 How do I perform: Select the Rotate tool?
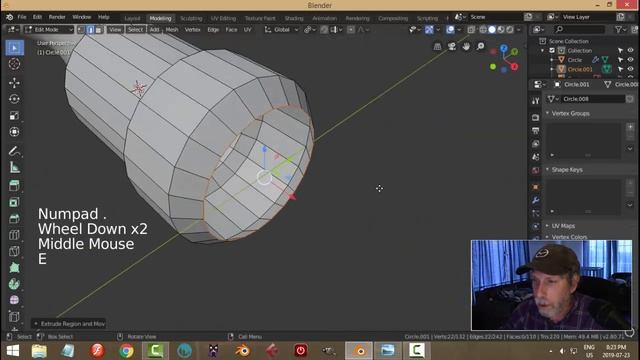point(14,99)
